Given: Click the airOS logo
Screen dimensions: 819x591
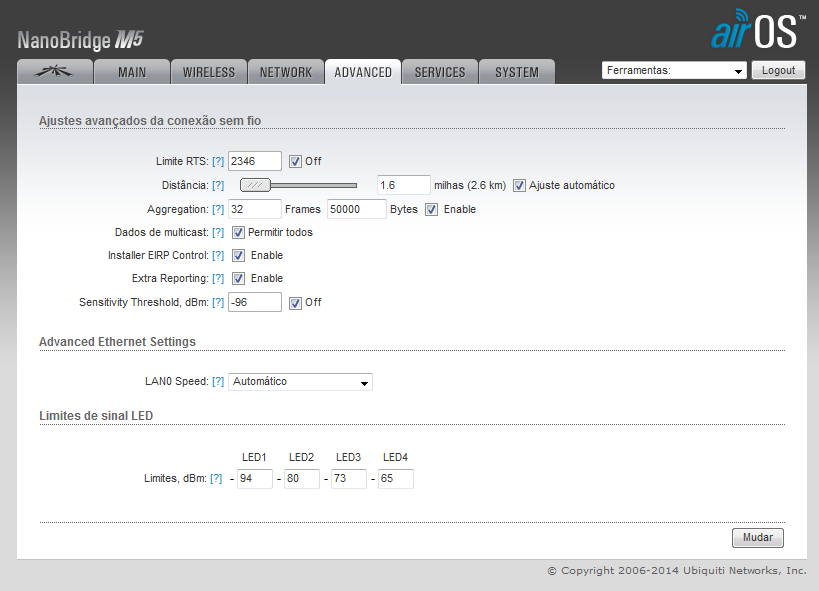Looking at the screenshot, I should [x=758, y=30].
